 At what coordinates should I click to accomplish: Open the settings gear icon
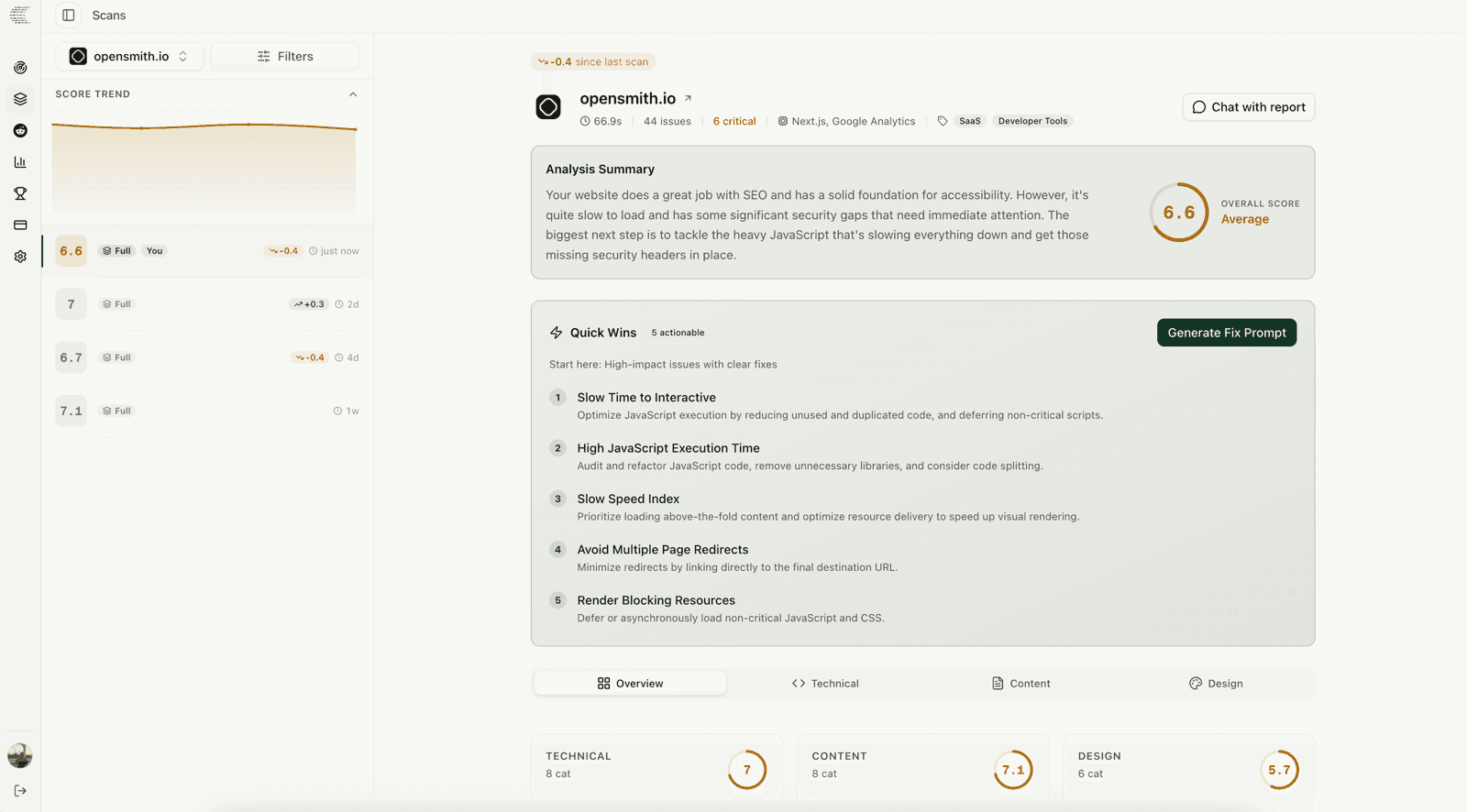pyautogui.click(x=20, y=257)
